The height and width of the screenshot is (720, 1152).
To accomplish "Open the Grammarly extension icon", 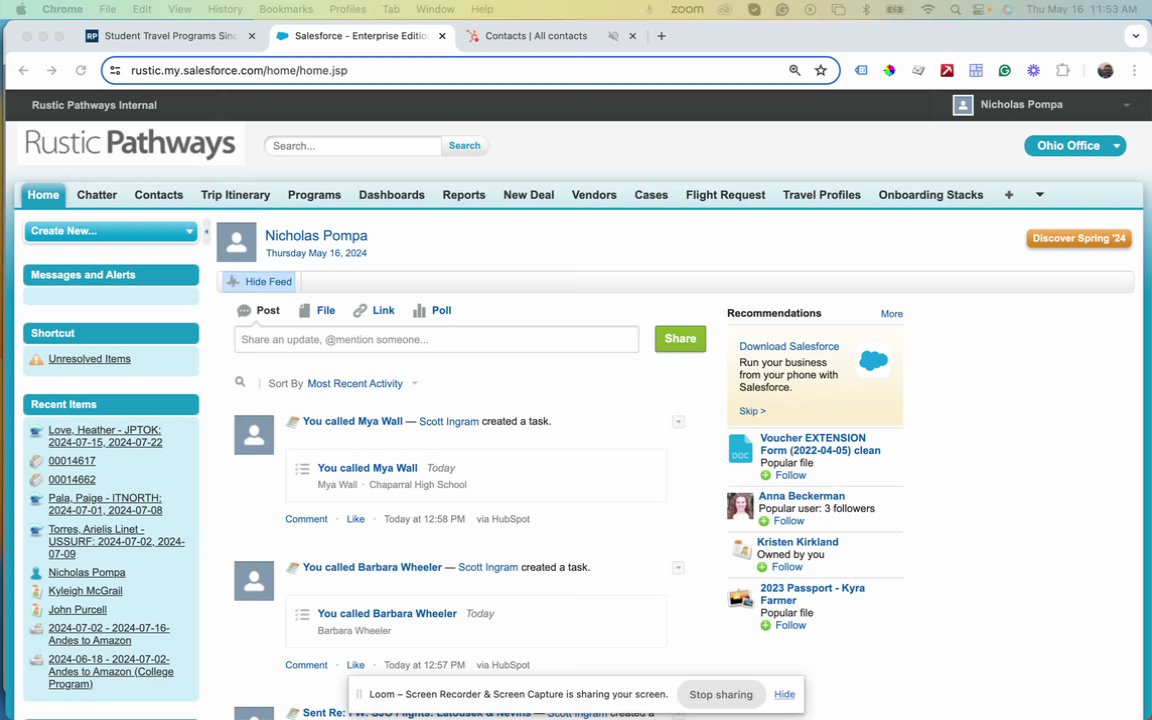I will (x=1004, y=71).
